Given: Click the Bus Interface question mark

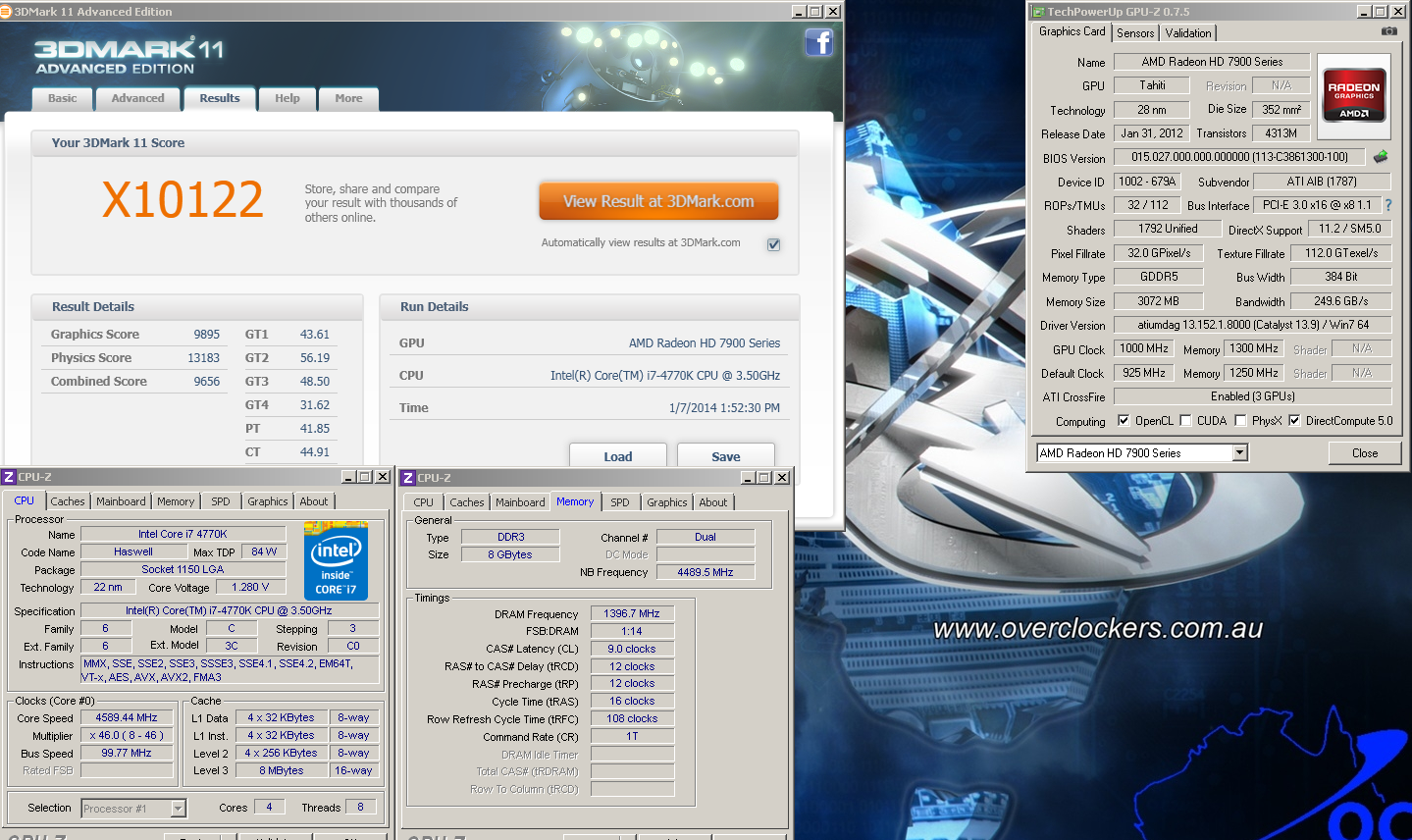Looking at the screenshot, I should click(x=1387, y=205).
